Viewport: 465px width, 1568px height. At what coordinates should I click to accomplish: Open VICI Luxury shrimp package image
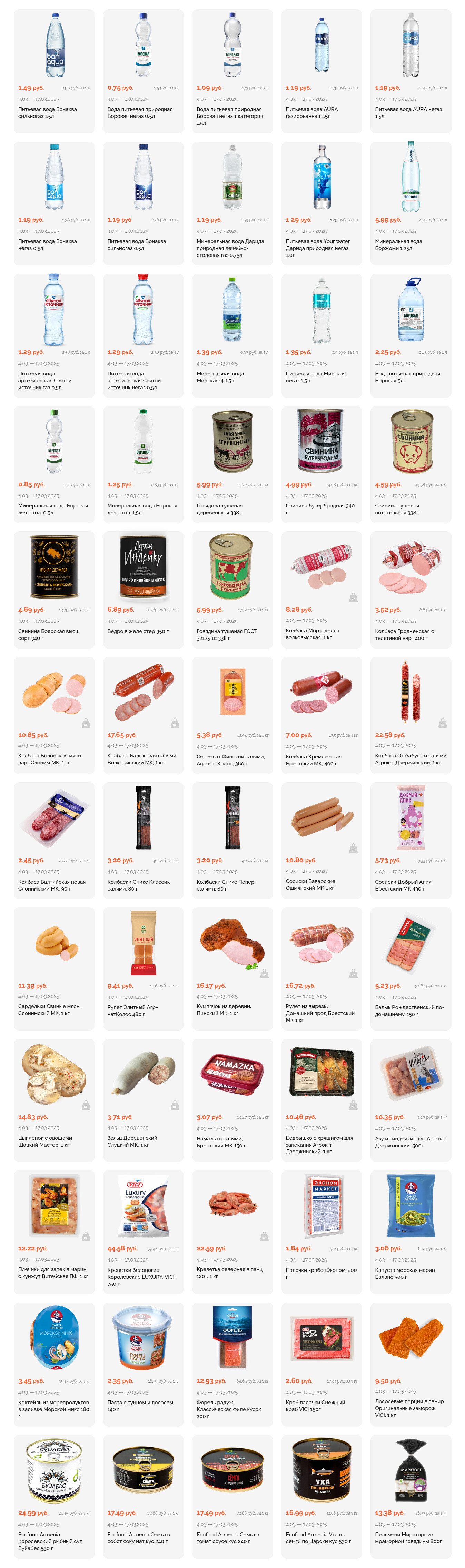[x=143, y=1205]
